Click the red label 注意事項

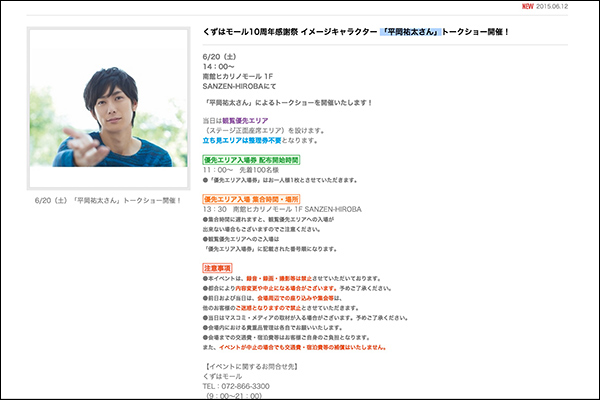pos(217,268)
